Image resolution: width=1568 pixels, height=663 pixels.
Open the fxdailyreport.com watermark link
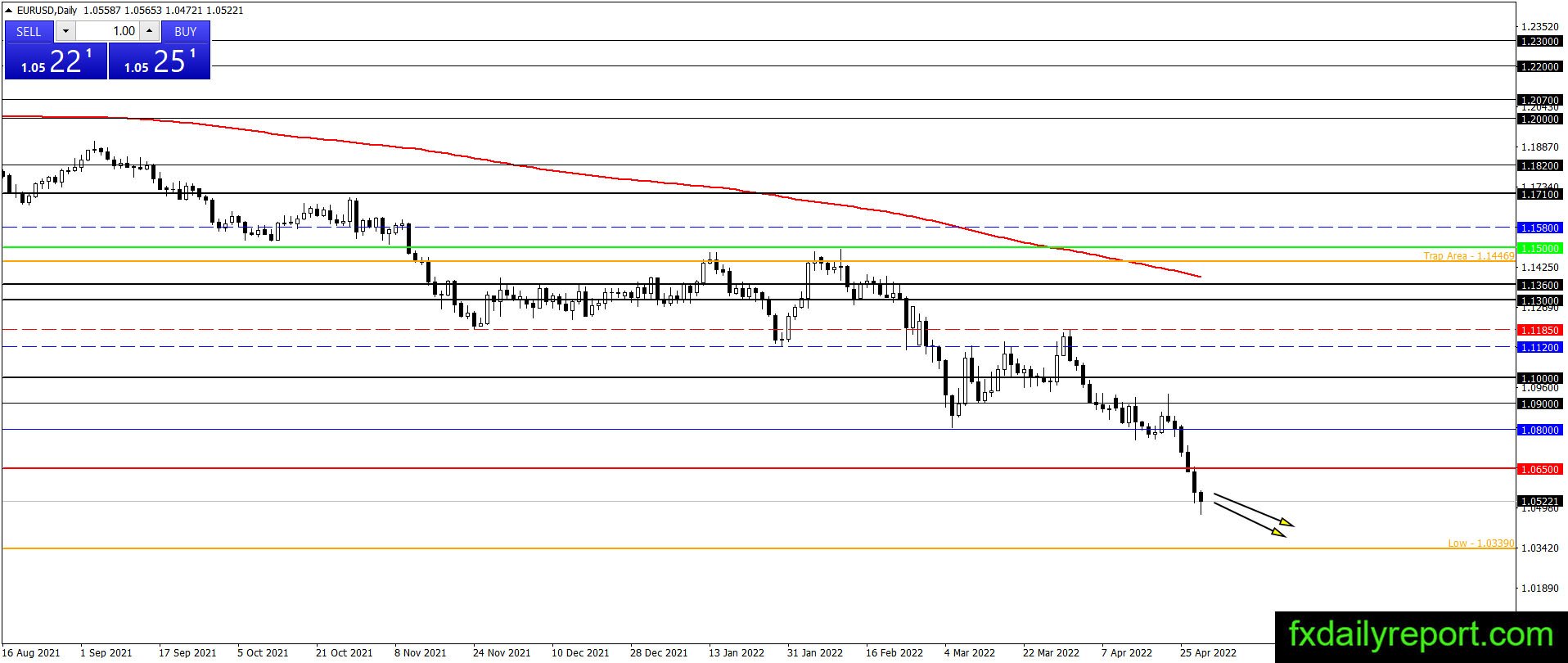pos(1421,634)
